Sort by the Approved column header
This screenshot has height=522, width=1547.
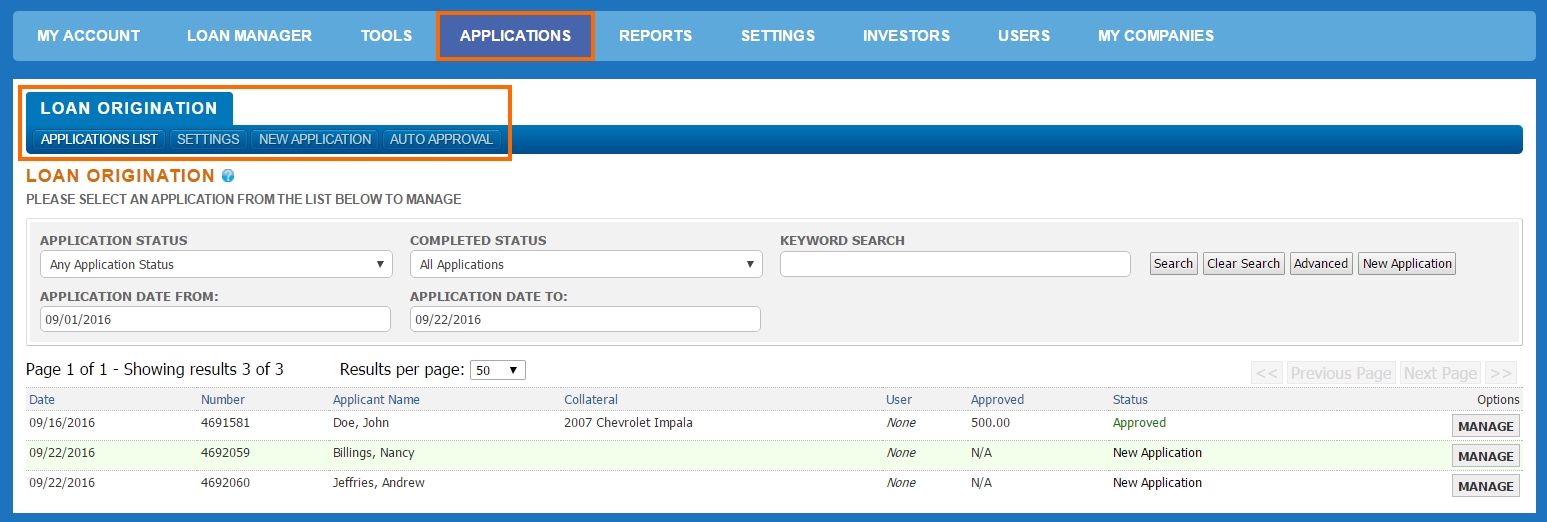997,400
